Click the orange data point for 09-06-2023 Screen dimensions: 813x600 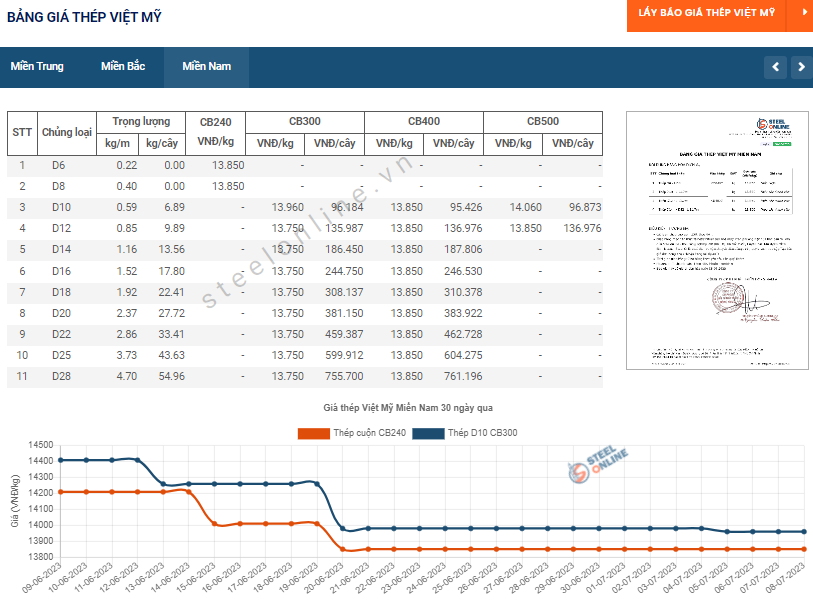coord(61,492)
